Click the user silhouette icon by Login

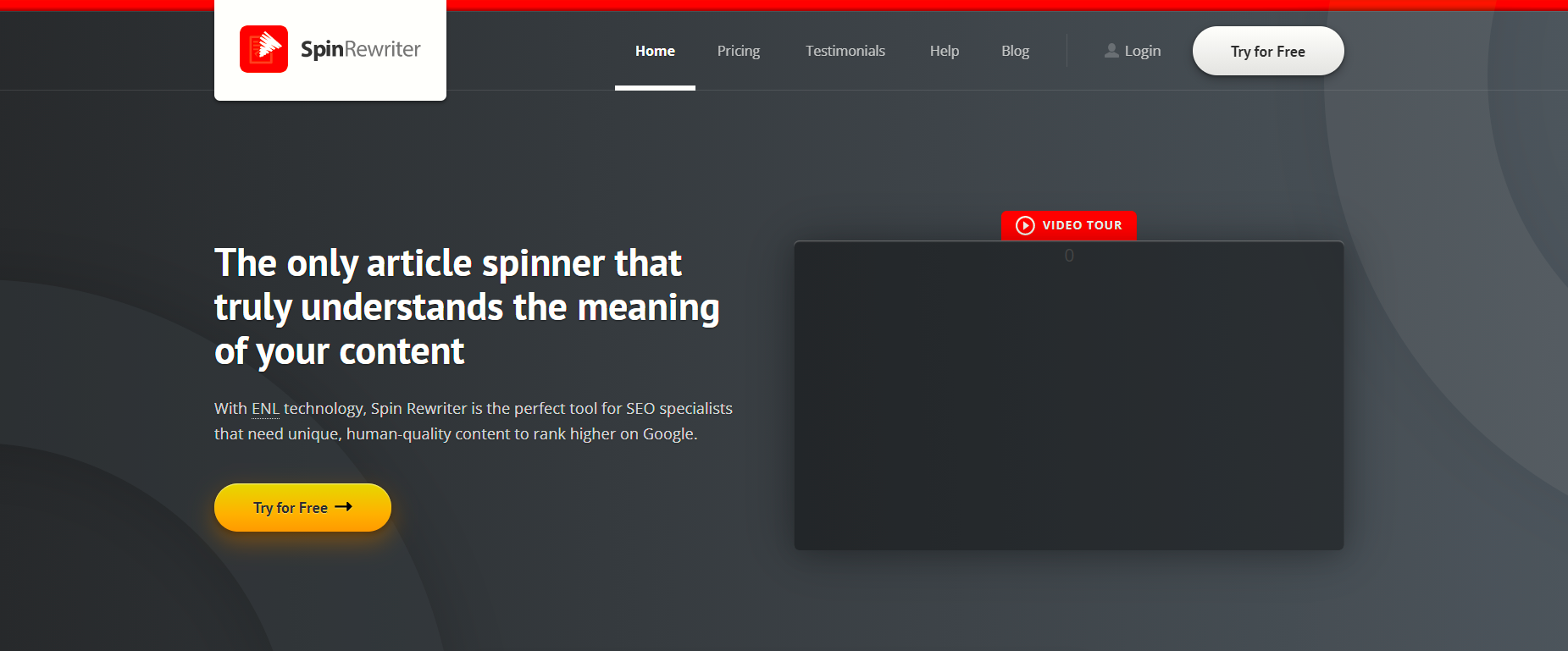click(x=1111, y=51)
